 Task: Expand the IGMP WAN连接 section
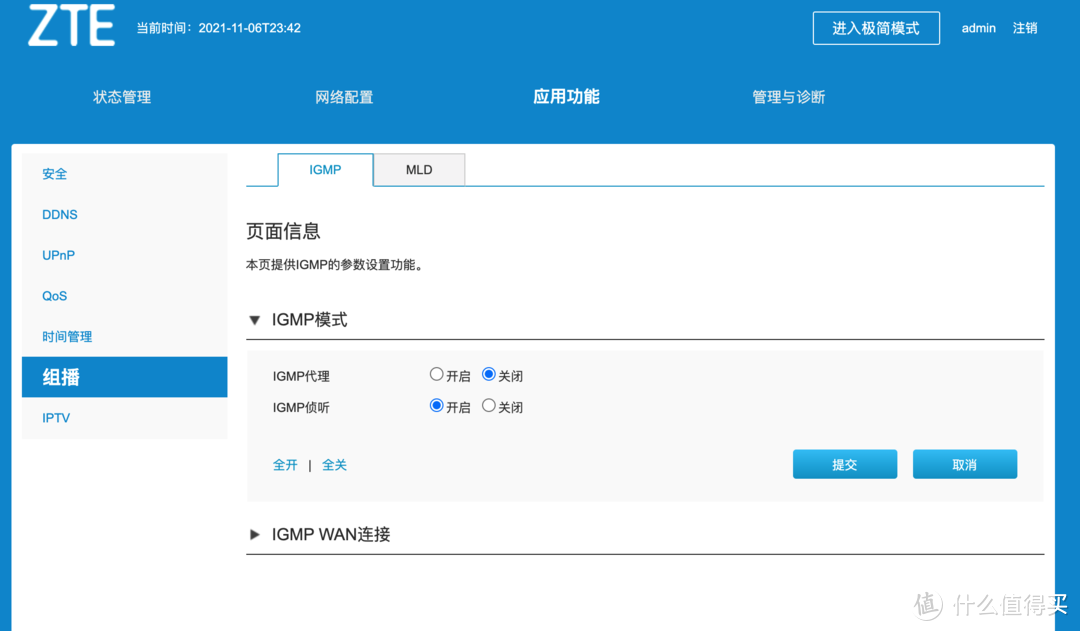255,534
